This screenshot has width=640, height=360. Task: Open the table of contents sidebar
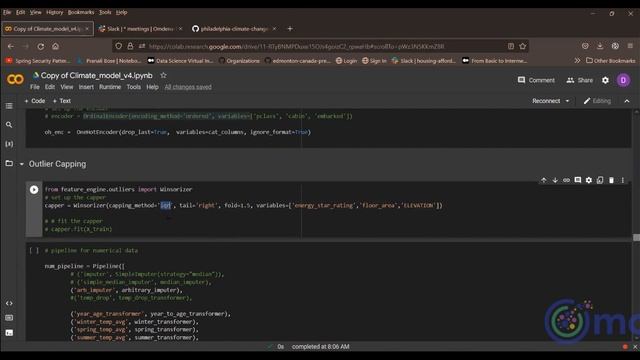(x=9, y=106)
